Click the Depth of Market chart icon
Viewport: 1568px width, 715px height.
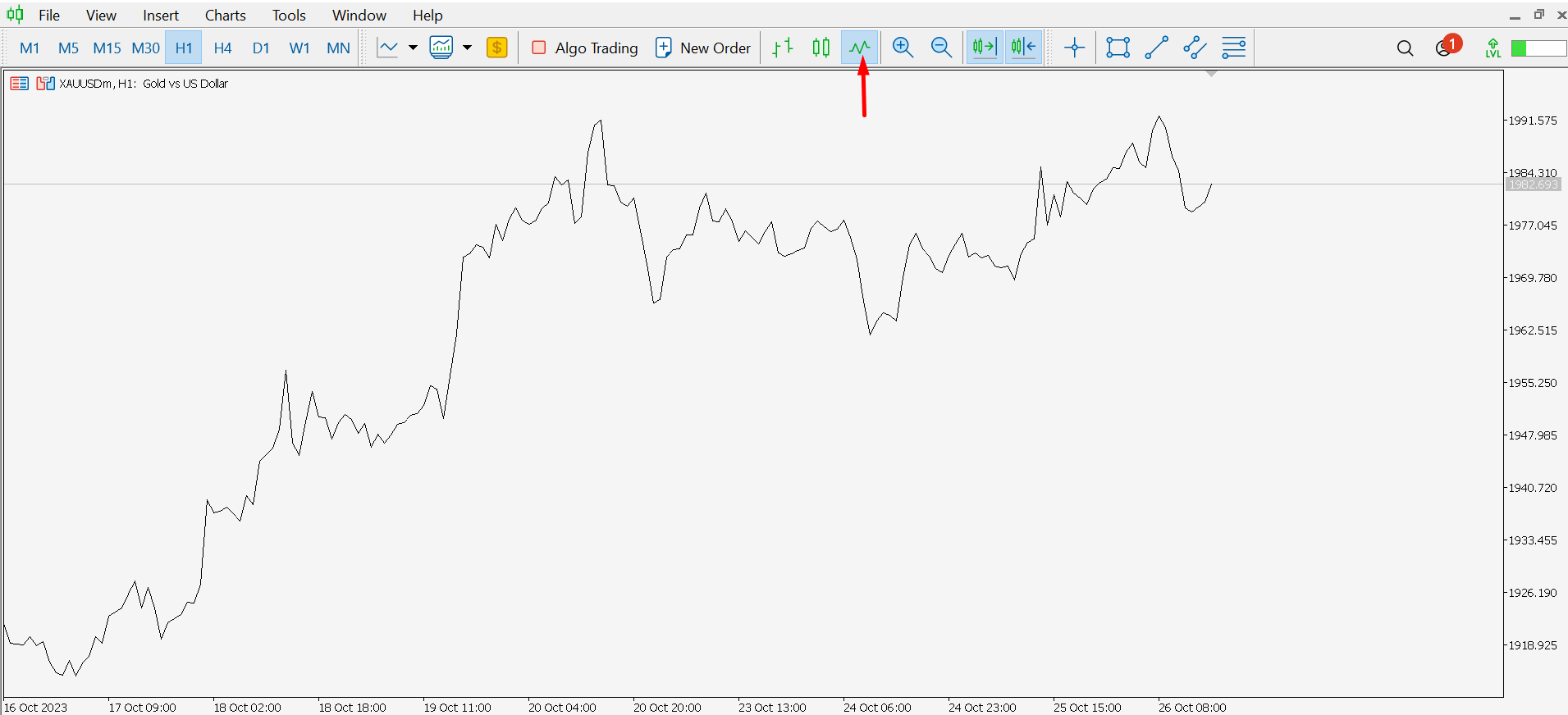(x=20, y=84)
